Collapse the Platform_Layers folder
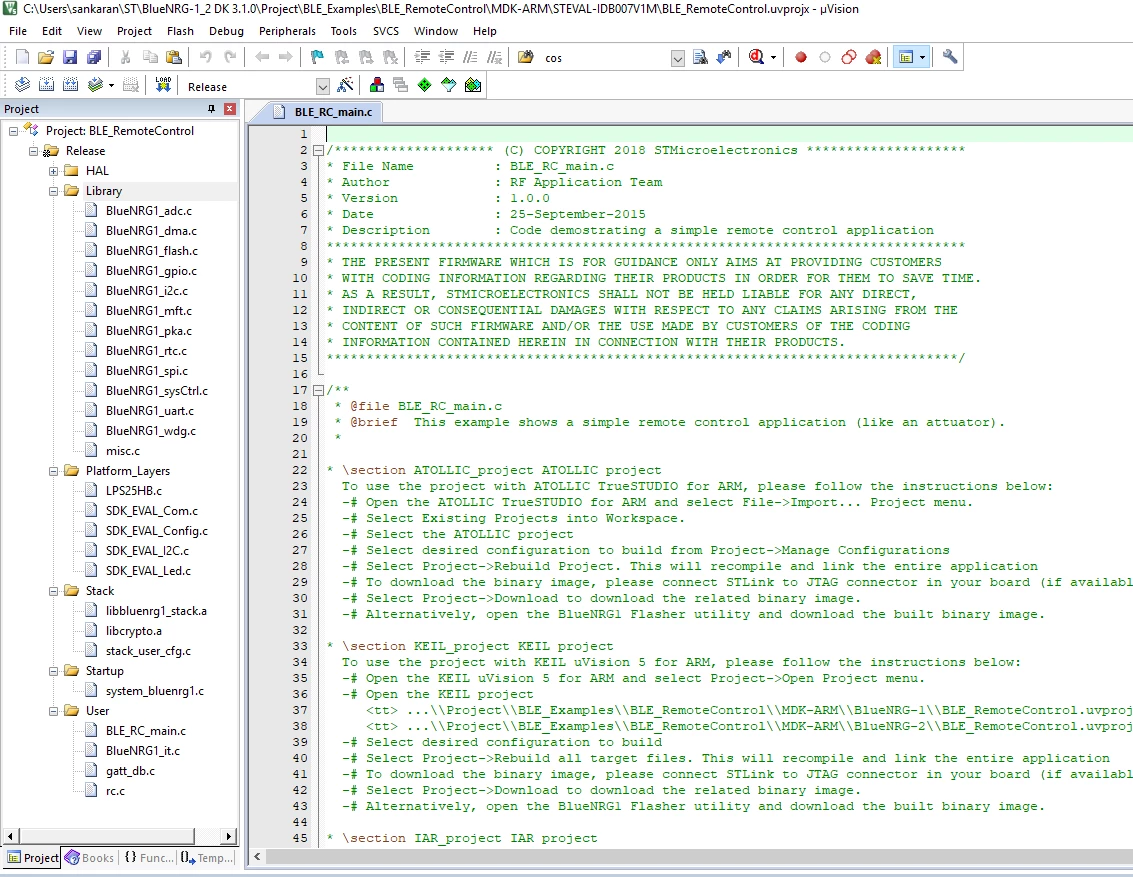The image size is (1133, 877). [53, 471]
